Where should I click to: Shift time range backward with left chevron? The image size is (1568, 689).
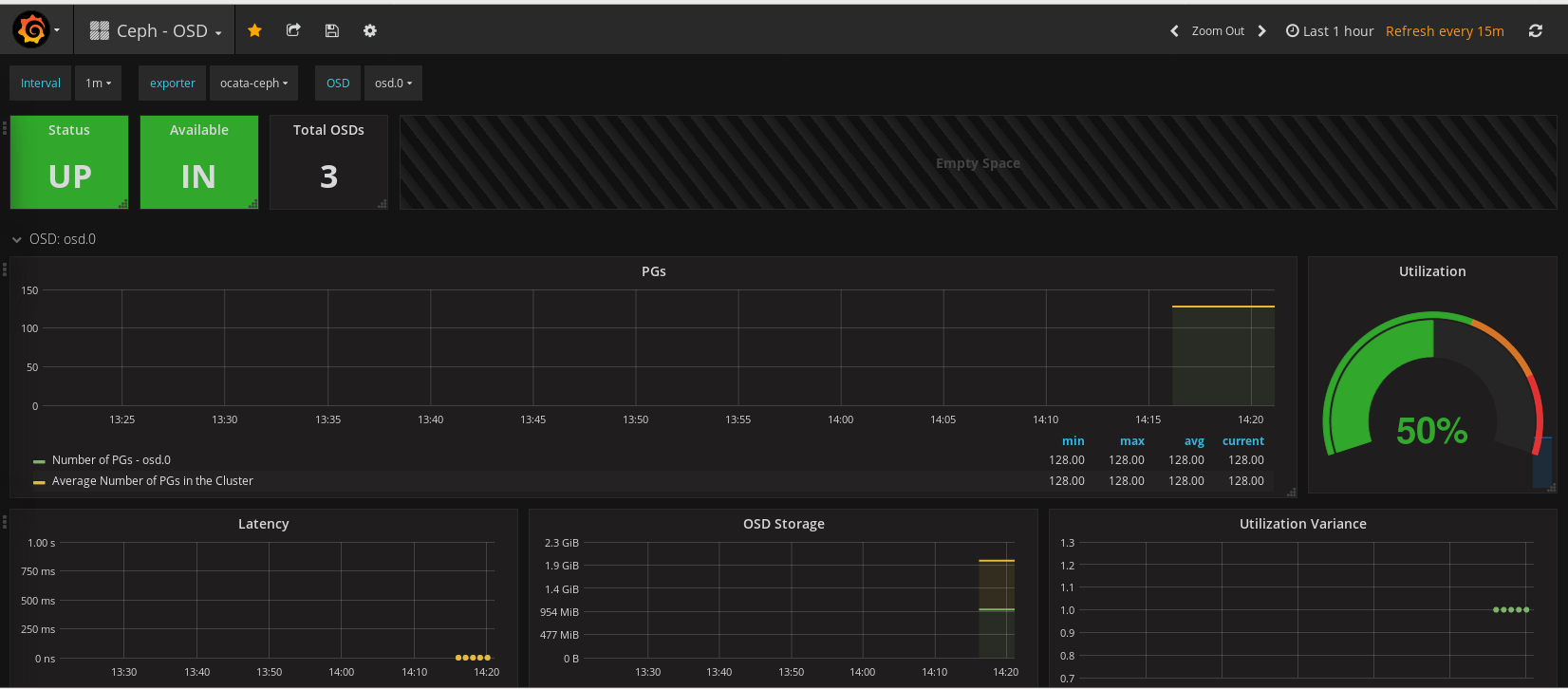pos(1174,31)
